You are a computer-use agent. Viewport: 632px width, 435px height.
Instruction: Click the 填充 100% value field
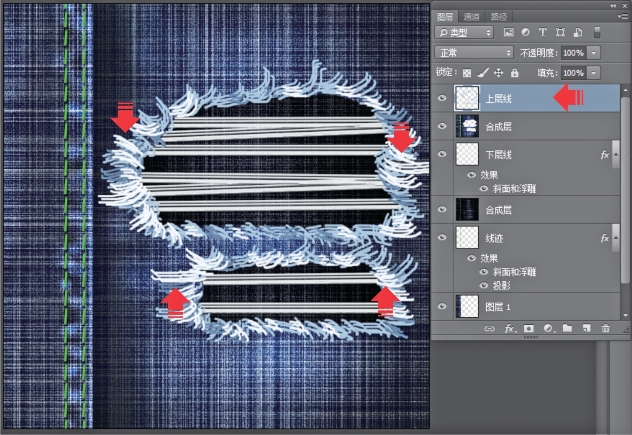574,73
